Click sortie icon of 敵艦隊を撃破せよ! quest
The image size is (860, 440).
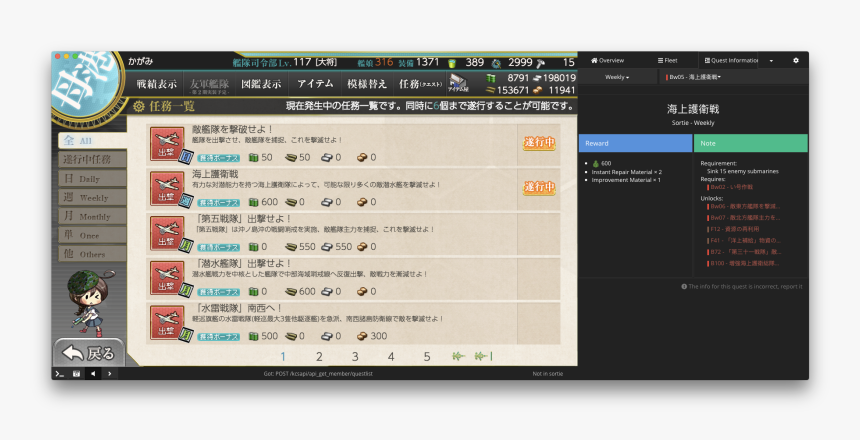point(167,144)
